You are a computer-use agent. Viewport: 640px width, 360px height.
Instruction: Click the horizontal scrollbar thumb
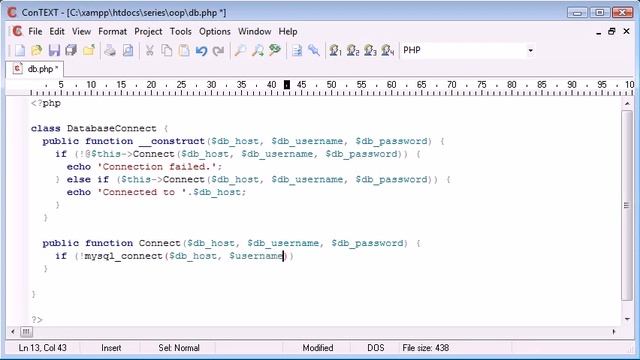click(26, 331)
